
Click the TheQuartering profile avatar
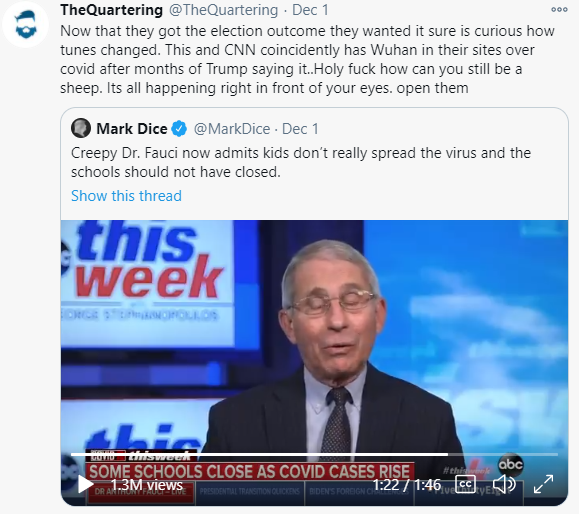25,25
